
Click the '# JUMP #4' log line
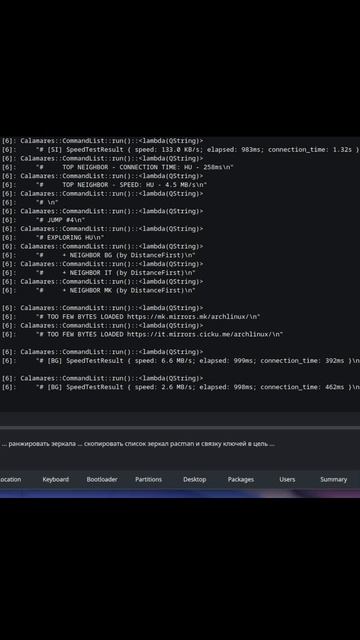pyautogui.click(x=43, y=220)
